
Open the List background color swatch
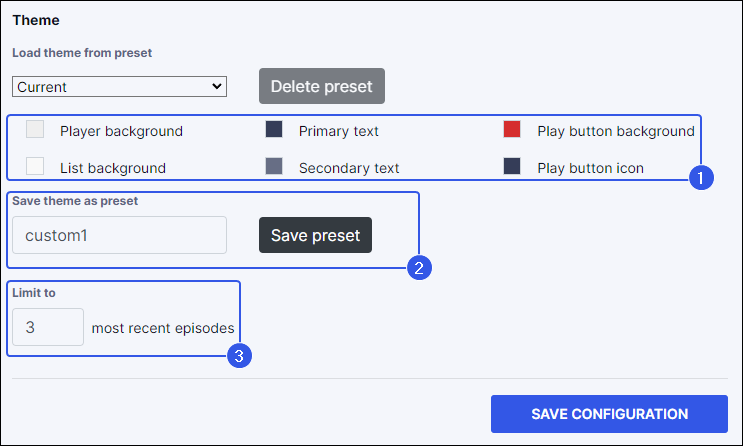(x=35, y=166)
